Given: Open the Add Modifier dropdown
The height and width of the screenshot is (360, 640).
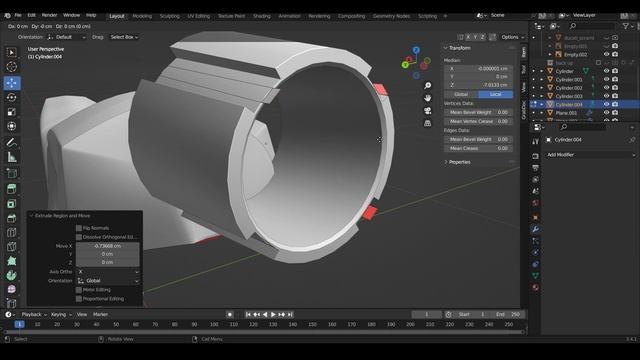Looking at the screenshot, I should (590, 155).
